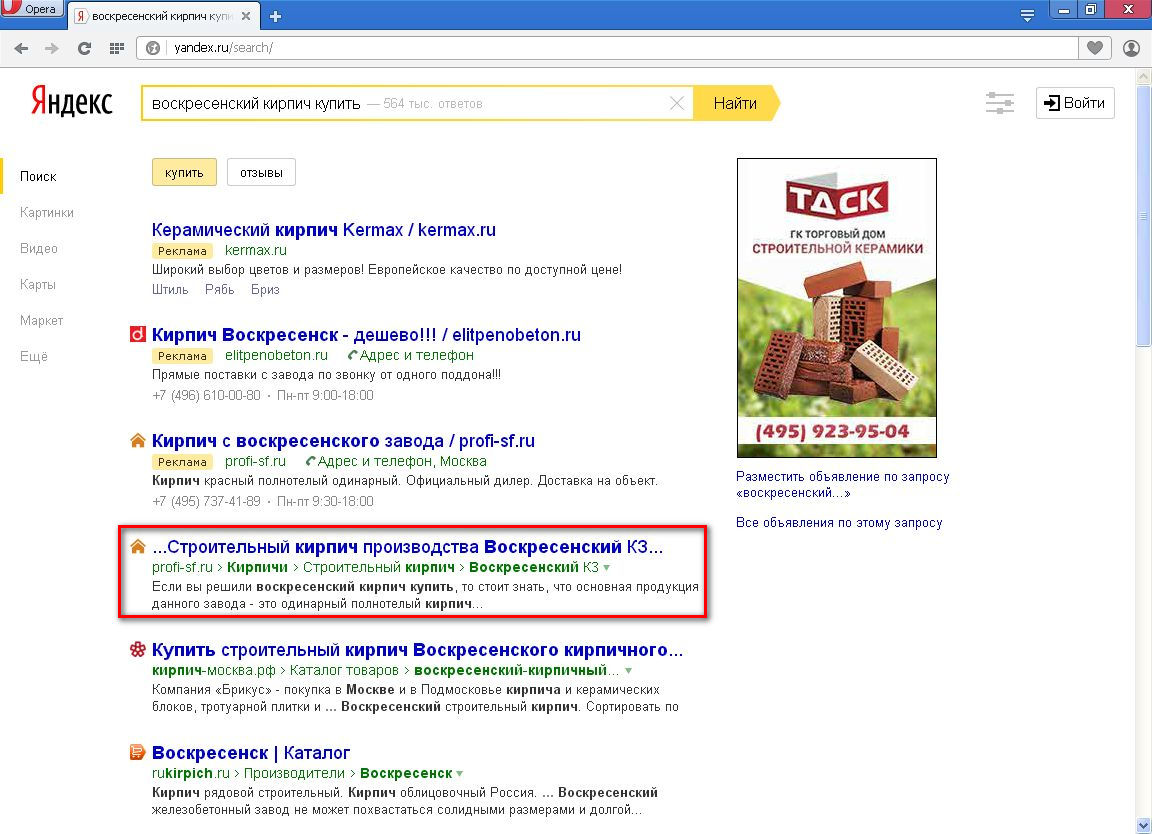
Task: Open dropdown arrow after кирпич-москва.рф breadcrumb
Action: tap(628, 671)
